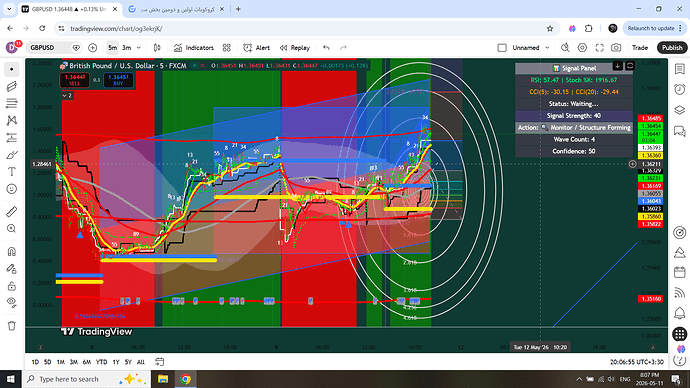Select the 5m timeframe

click(113, 48)
